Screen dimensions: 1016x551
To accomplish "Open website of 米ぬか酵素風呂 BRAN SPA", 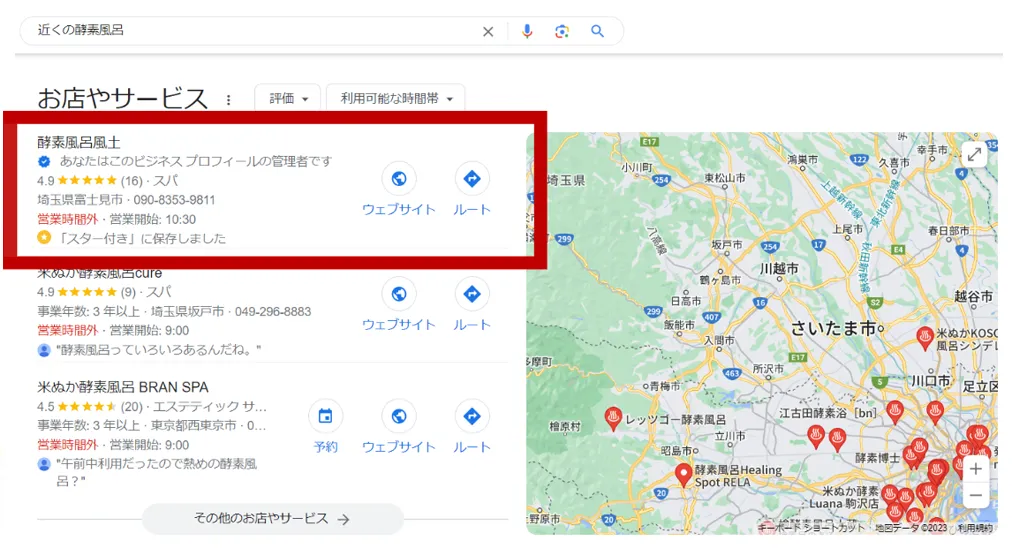I will coord(398,427).
